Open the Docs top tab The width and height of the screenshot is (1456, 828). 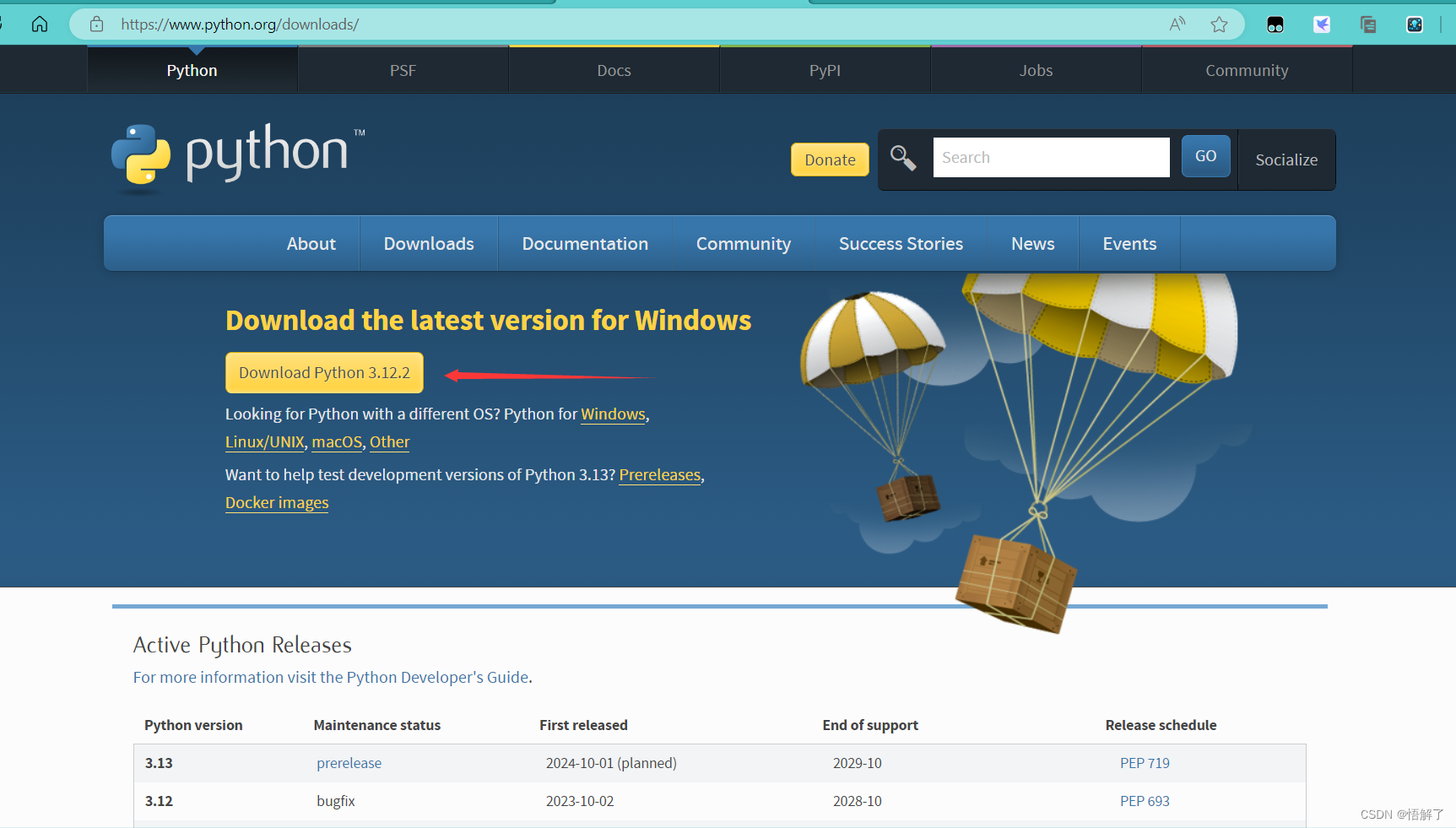click(614, 70)
